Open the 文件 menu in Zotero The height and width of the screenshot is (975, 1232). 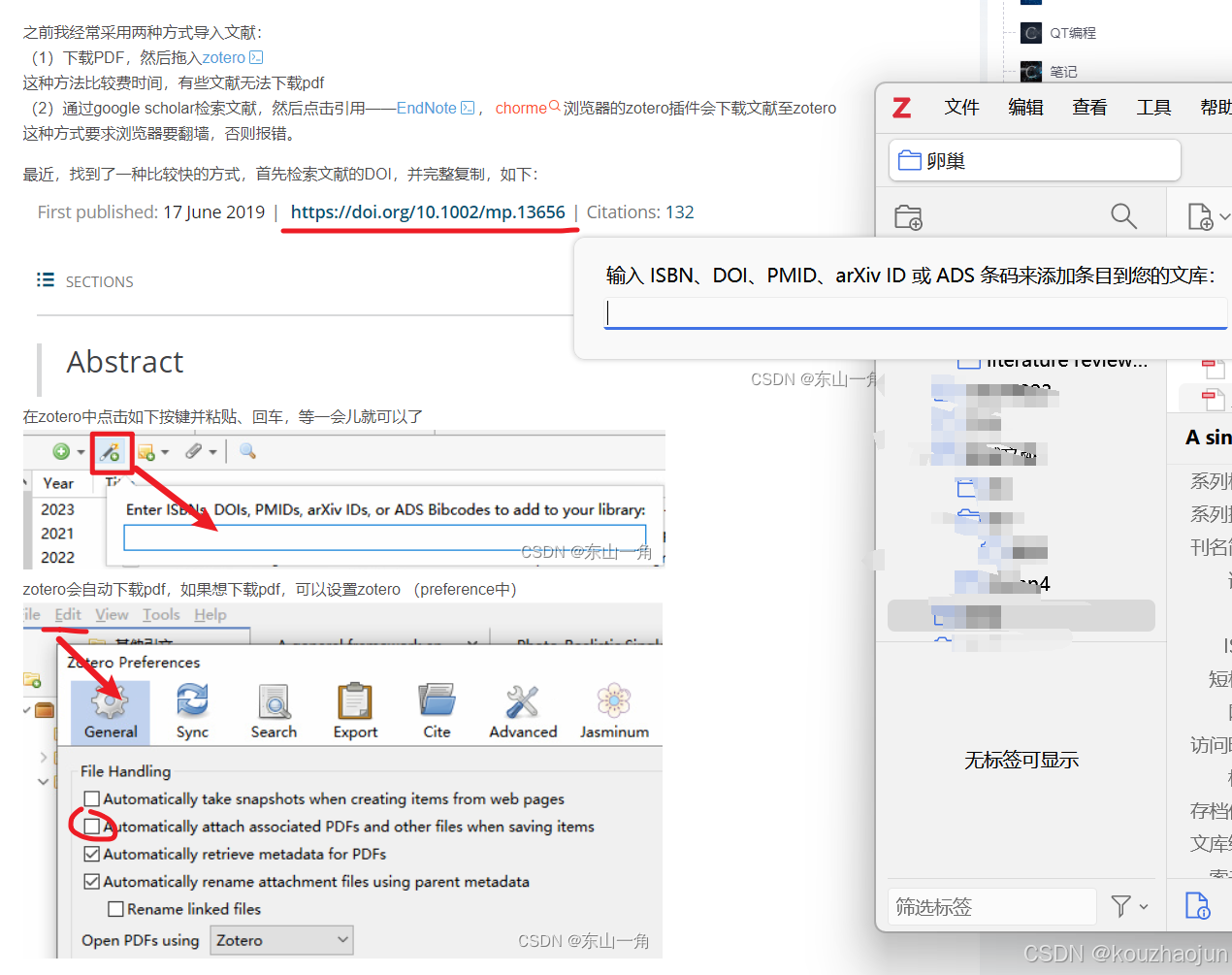(x=962, y=108)
